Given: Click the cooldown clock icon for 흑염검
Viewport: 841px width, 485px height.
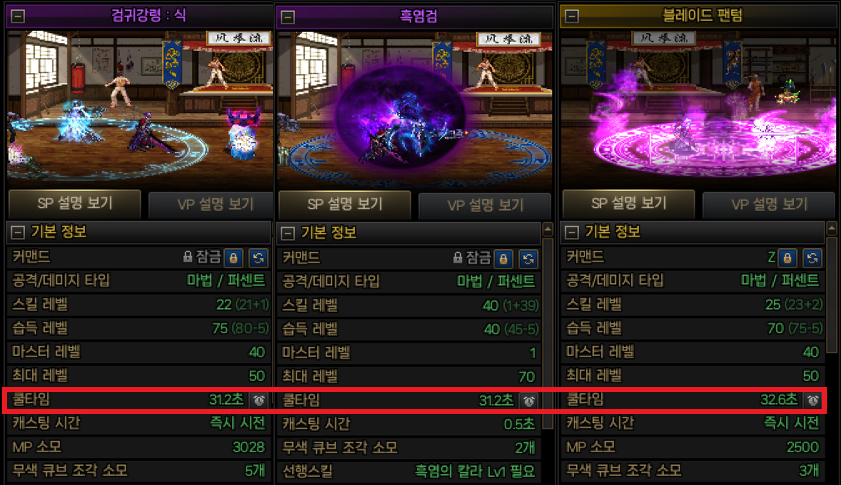Looking at the screenshot, I should pyautogui.click(x=529, y=401).
